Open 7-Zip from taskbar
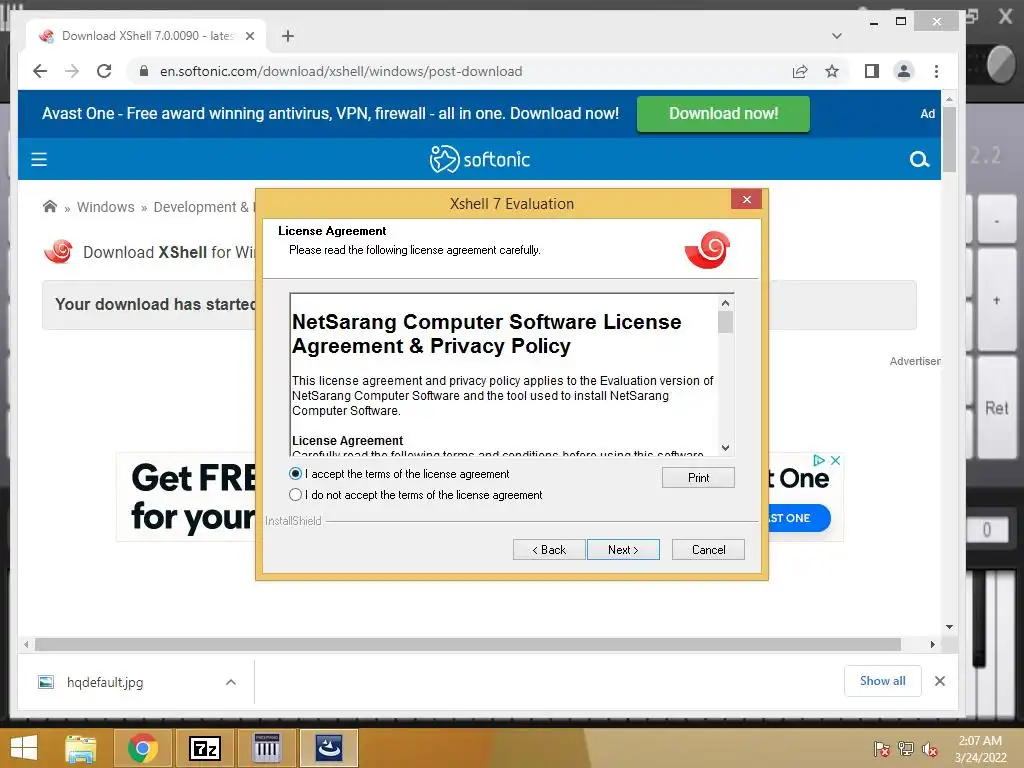Image resolution: width=1024 pixels, height=768 pixels. click(204, 748)
